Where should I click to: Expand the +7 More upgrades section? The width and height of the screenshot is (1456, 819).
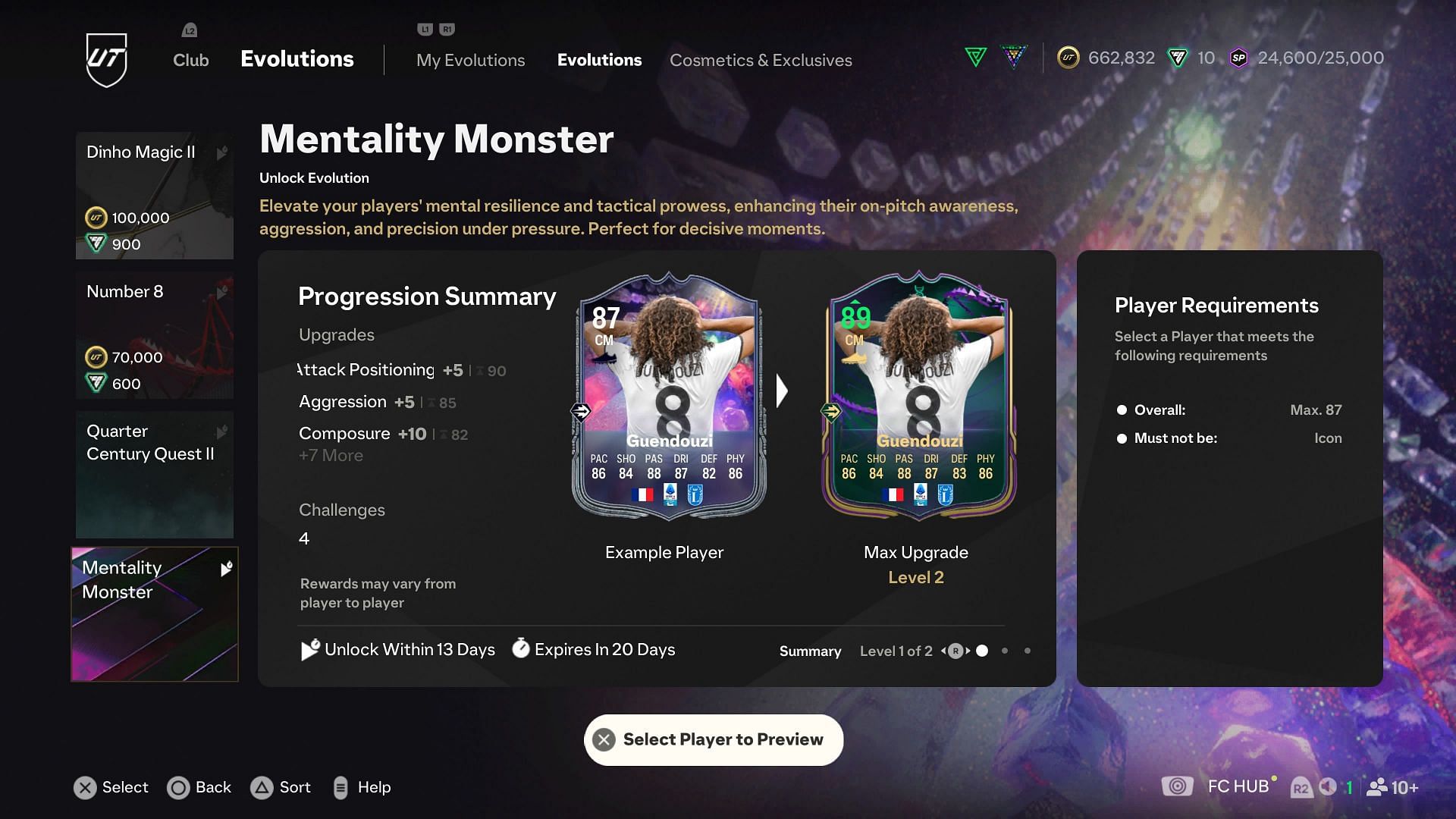330,456
